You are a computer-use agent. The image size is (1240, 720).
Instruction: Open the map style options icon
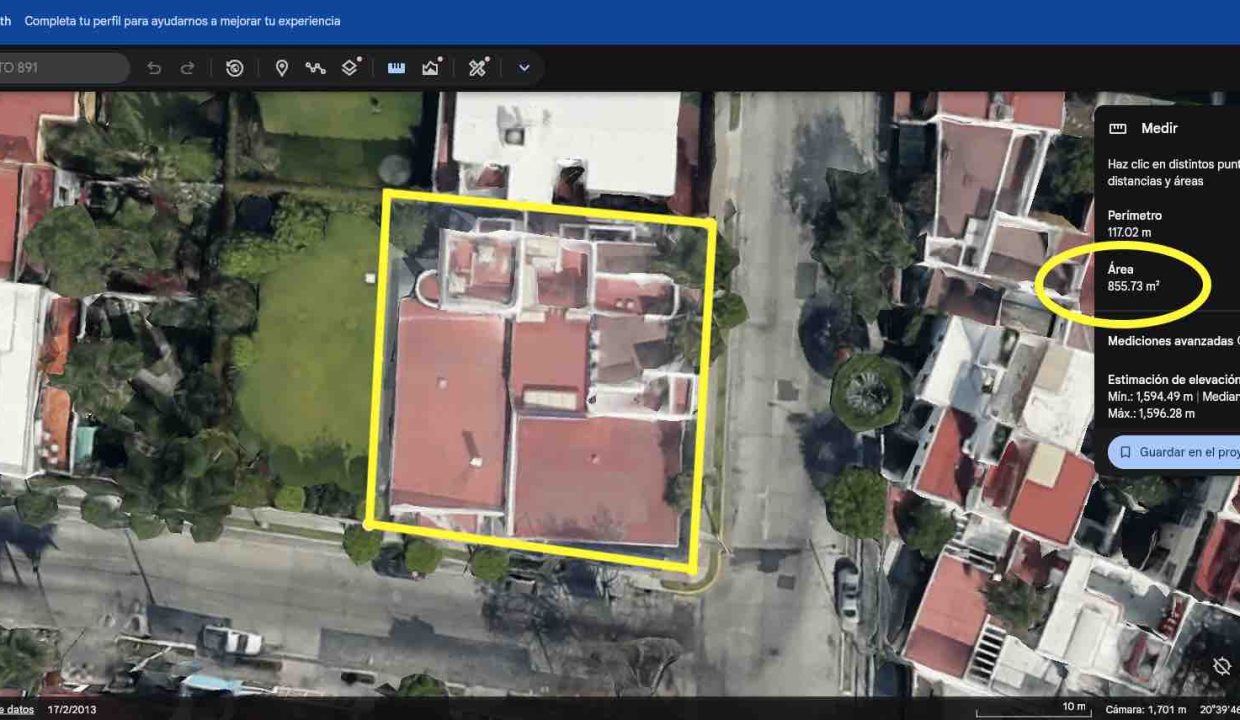click(430, 67)
